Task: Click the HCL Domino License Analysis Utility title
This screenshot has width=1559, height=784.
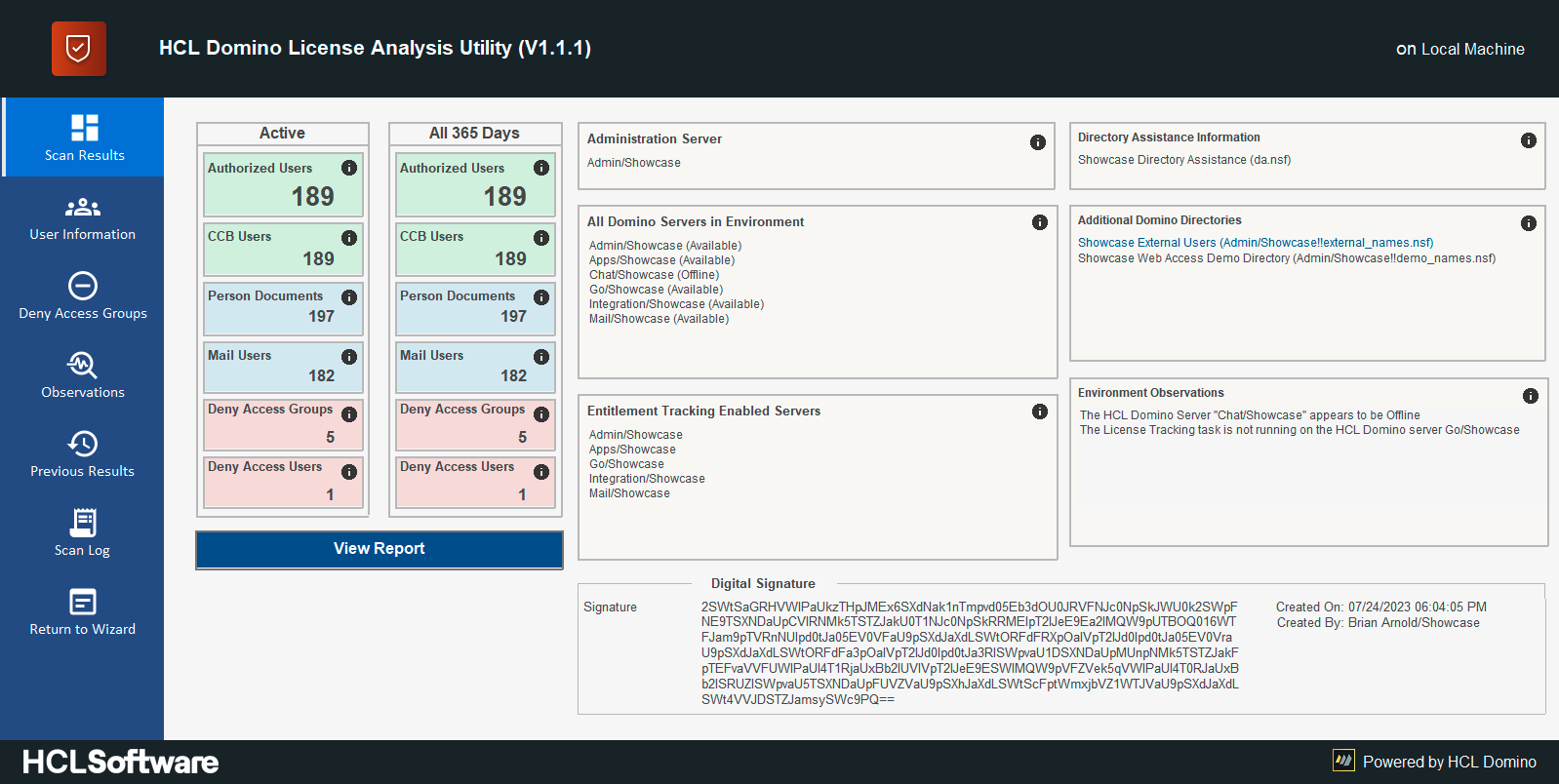Action: [375, 48]
